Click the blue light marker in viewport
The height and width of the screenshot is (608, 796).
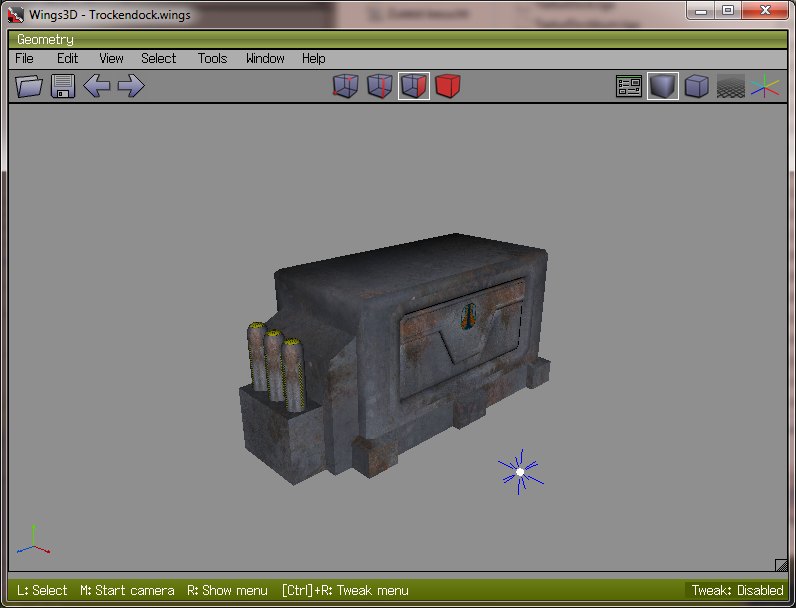tap(519, 472)
